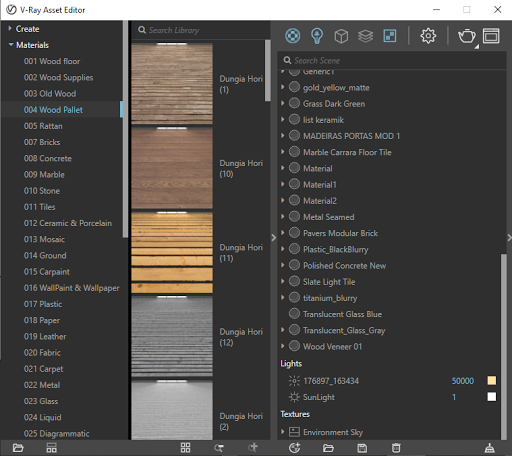Select the Polished Concrete New material

click(344, 266)
